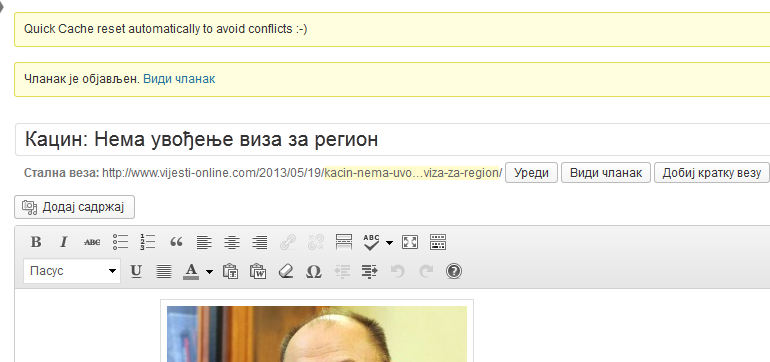Open Види чланак link in published notice

coord(179,79)
